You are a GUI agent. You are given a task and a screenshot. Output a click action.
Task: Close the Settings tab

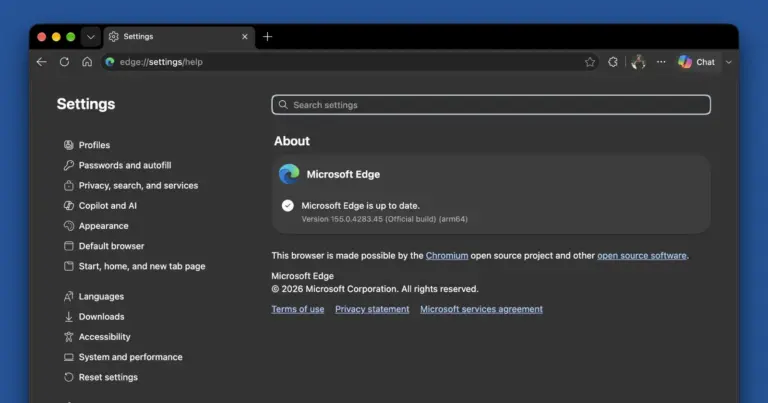coord(245,37)
